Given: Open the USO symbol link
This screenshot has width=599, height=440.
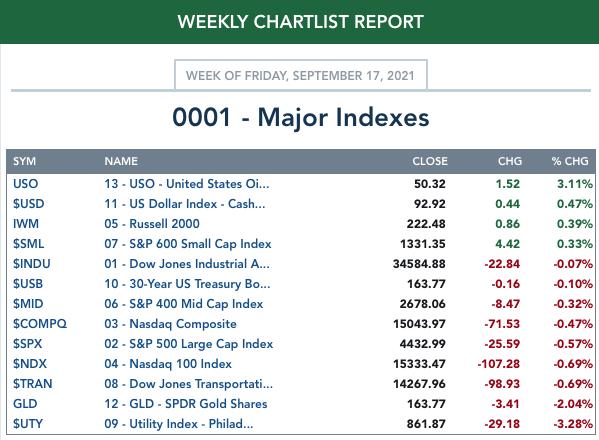Looking at the screenshot, I should point(26,184).
